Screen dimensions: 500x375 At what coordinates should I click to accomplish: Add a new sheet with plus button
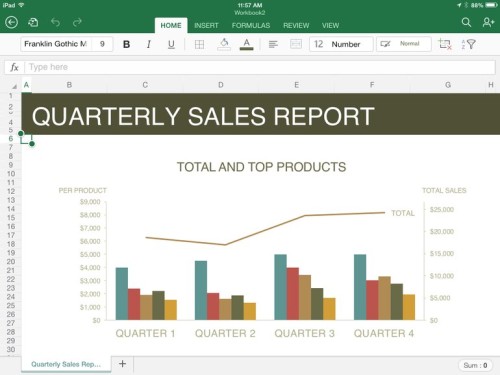click(122, 364)
